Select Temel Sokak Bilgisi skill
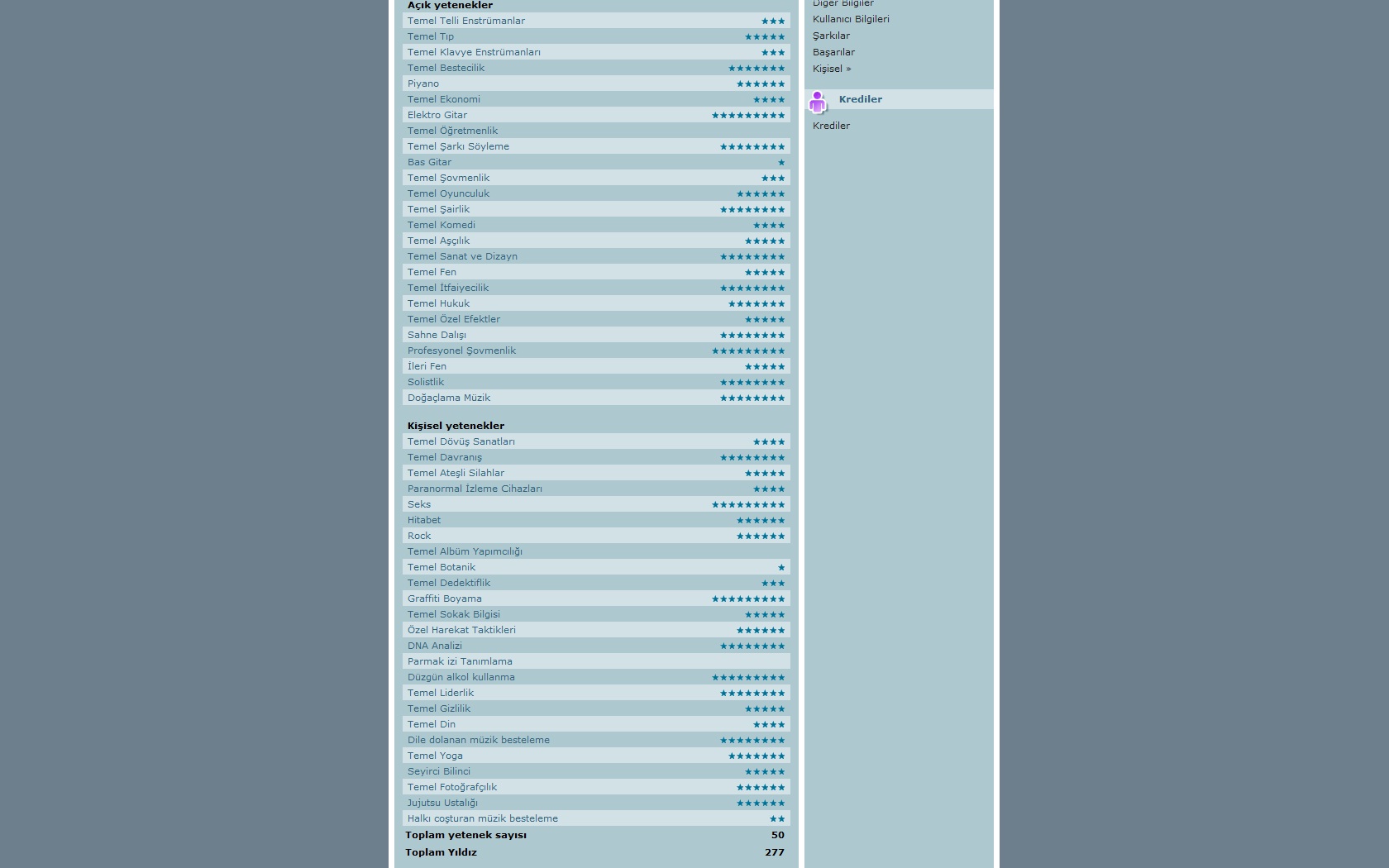The width and height of the screenshot is (1389, 868). [x=453, y=614]
